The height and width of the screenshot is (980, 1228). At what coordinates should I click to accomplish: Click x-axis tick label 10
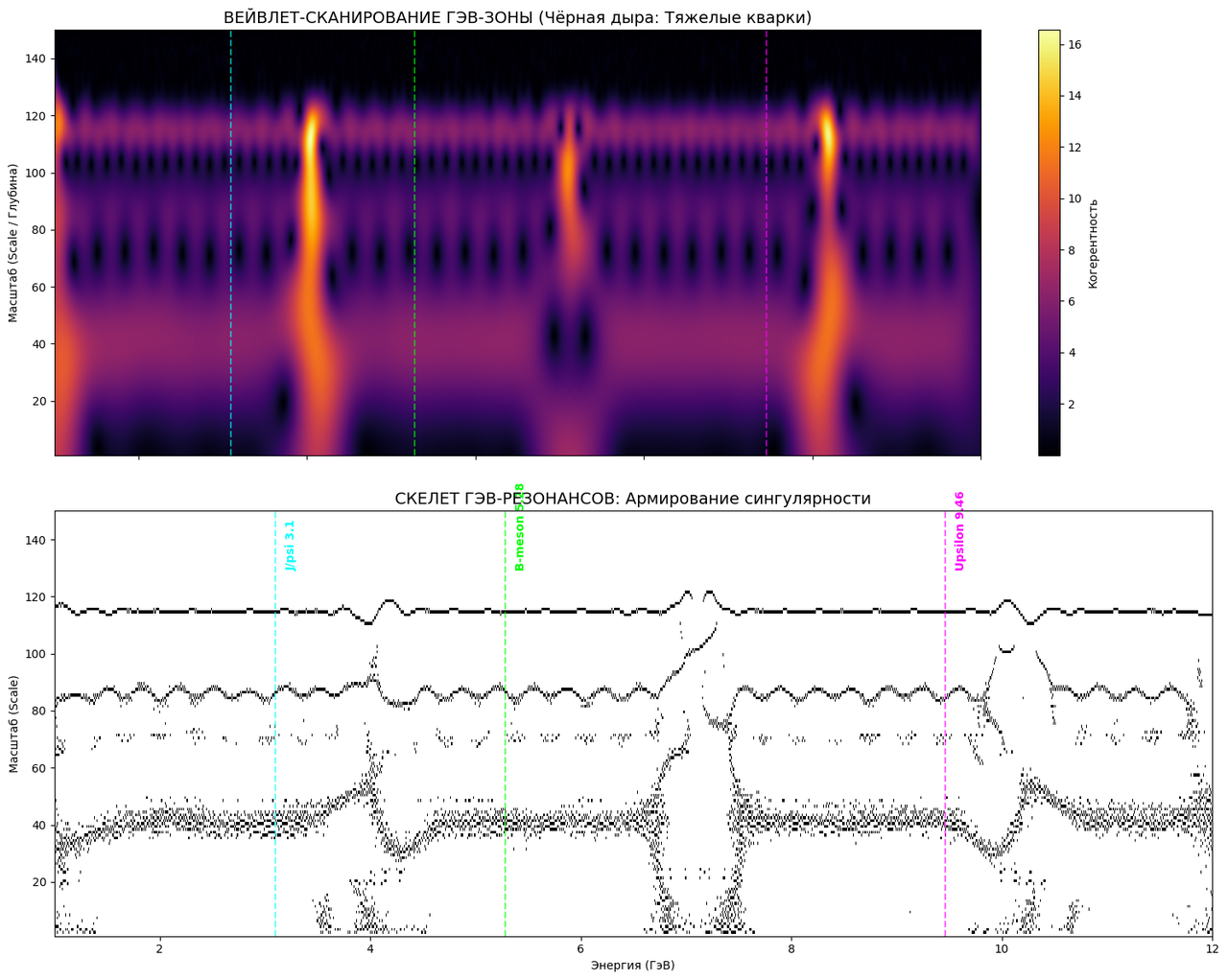[1002, 949]
